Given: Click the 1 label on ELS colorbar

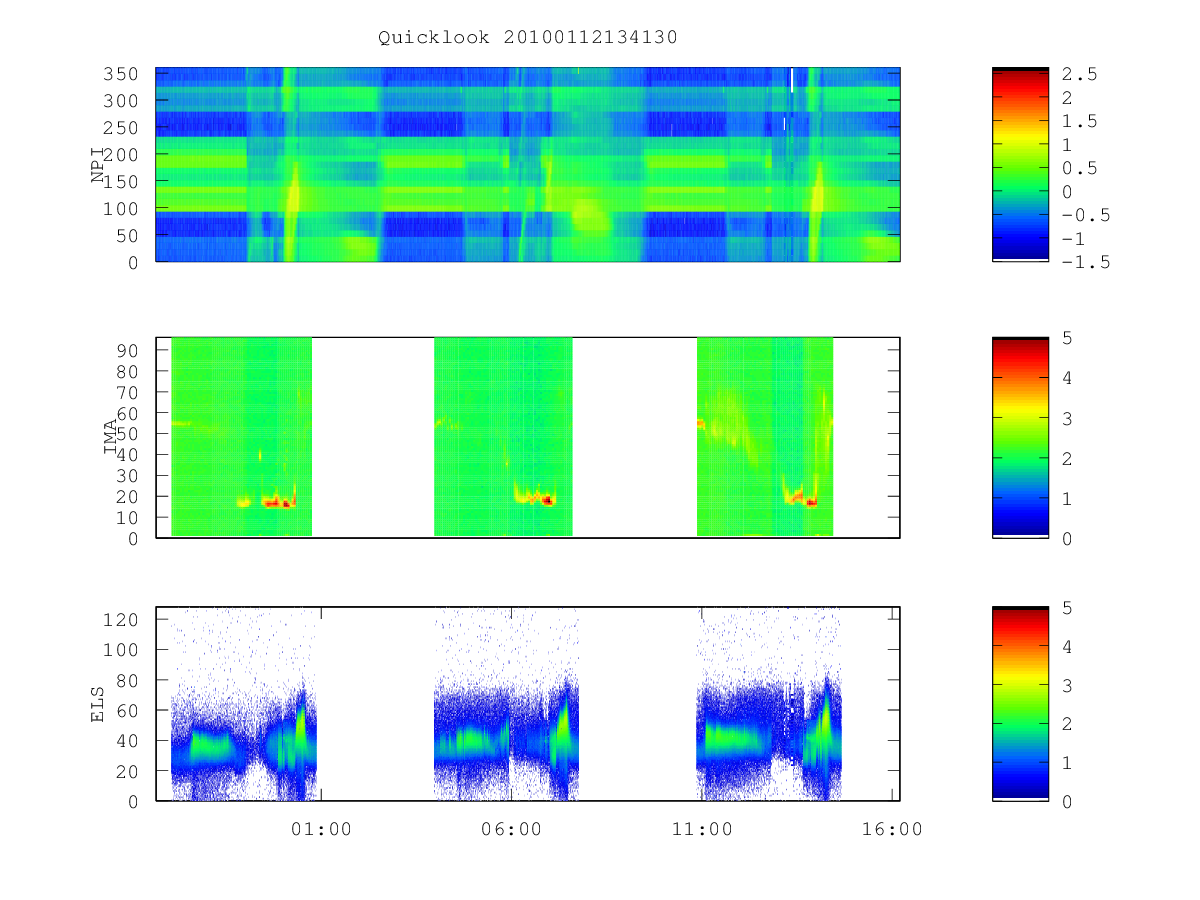Looking at the screenshot, I should point(1069,763).
